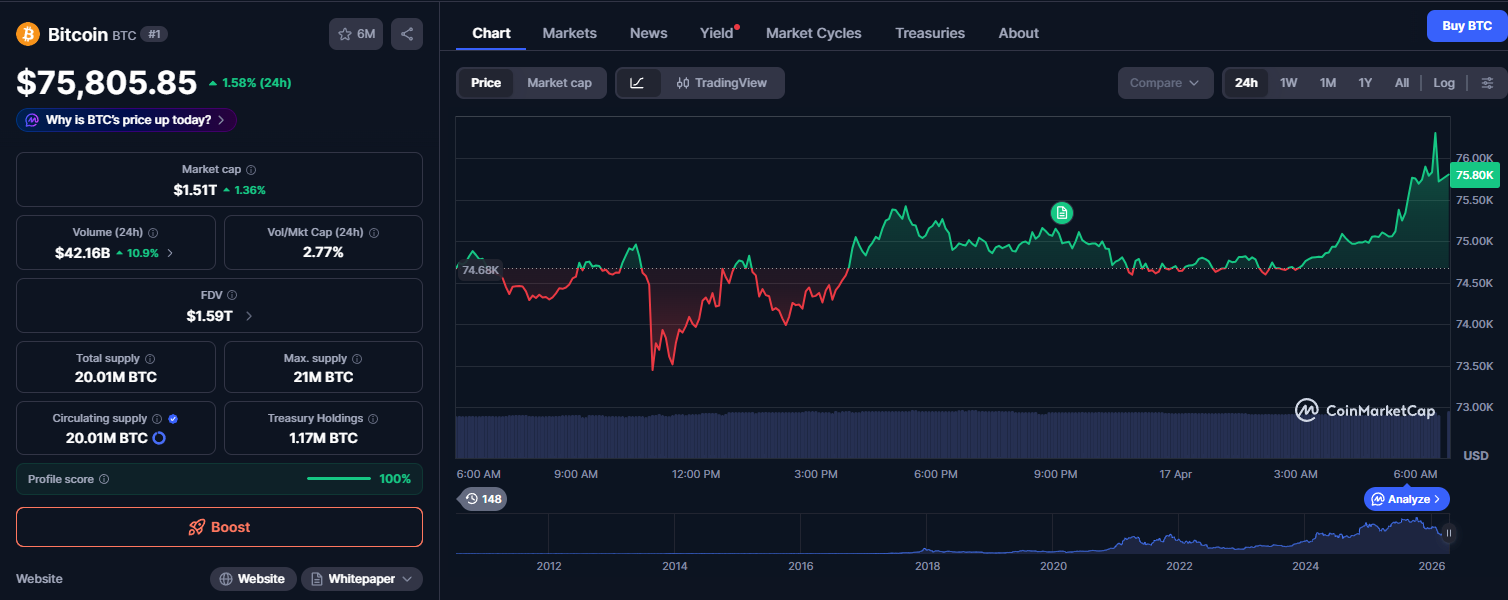Click the $1.51T market cap value
1508x600 pixels.
coord(195,190)
